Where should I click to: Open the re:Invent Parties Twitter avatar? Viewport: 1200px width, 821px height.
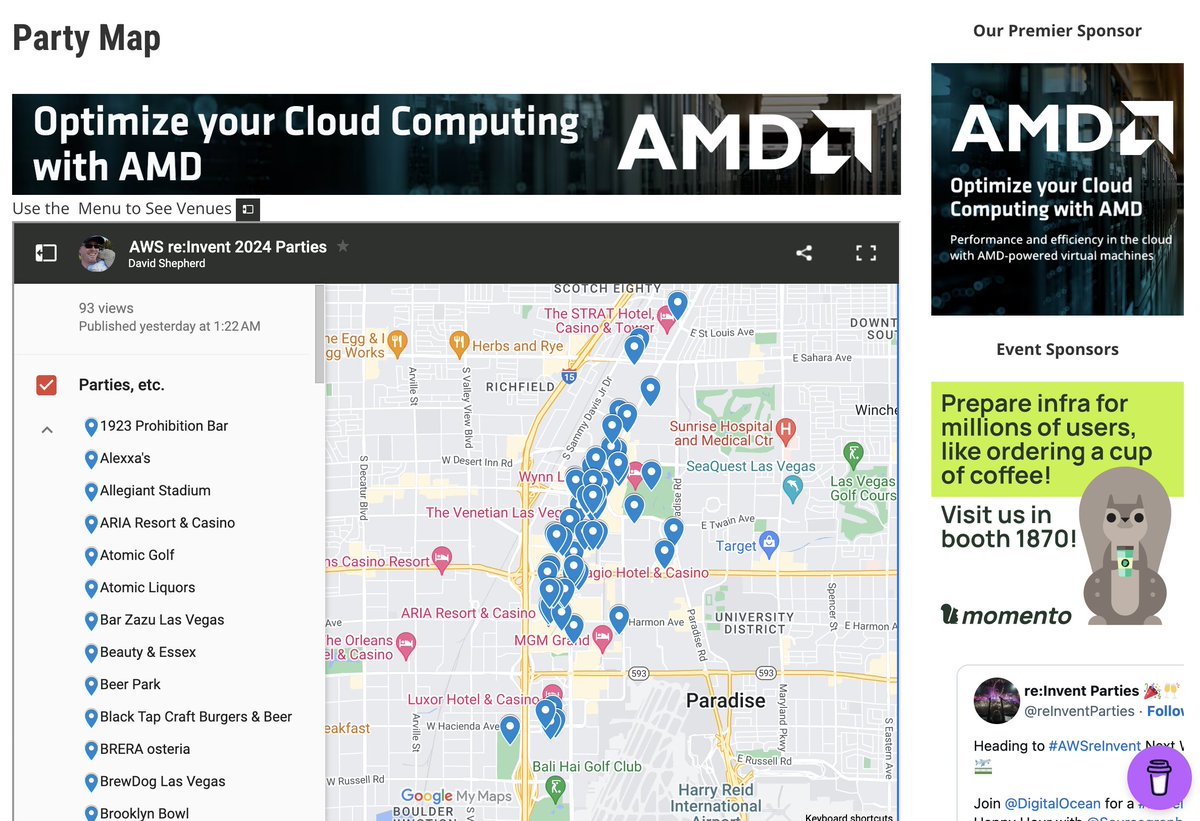tap(996, 700)
